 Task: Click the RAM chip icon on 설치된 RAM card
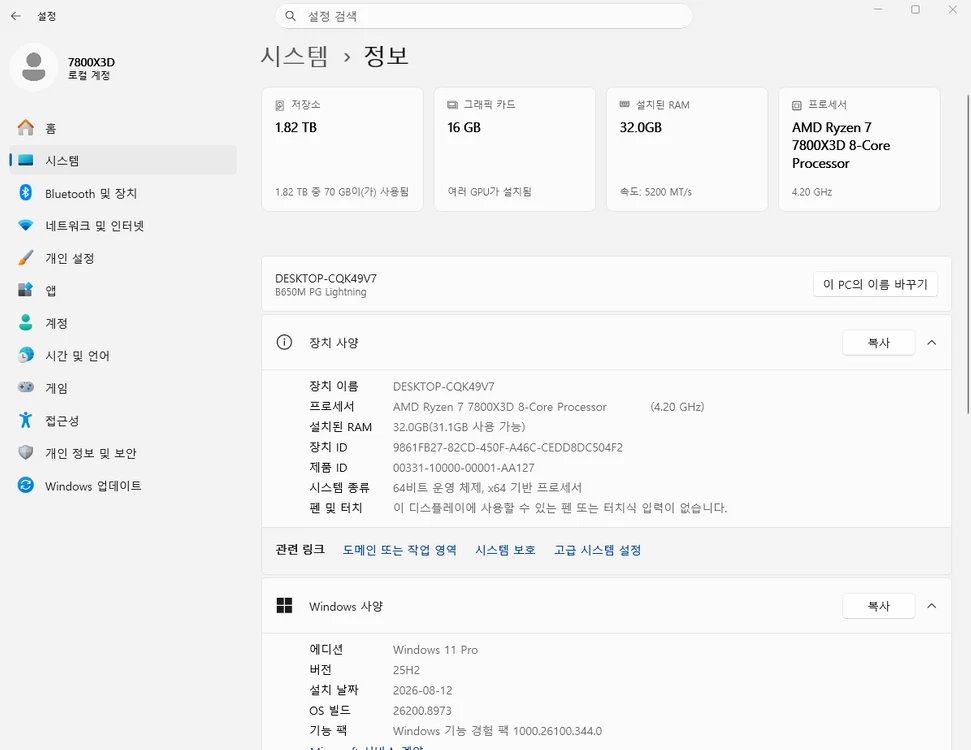(625, 105)
